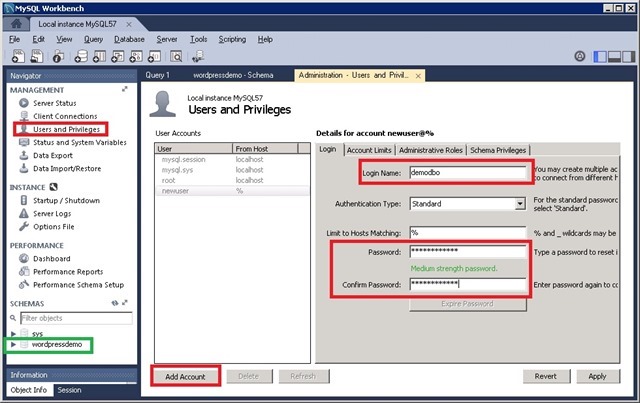Viewport: 640px width, 403px height.
Task: Click the Limit to Hosts Matching field
Action: [468, 233]
